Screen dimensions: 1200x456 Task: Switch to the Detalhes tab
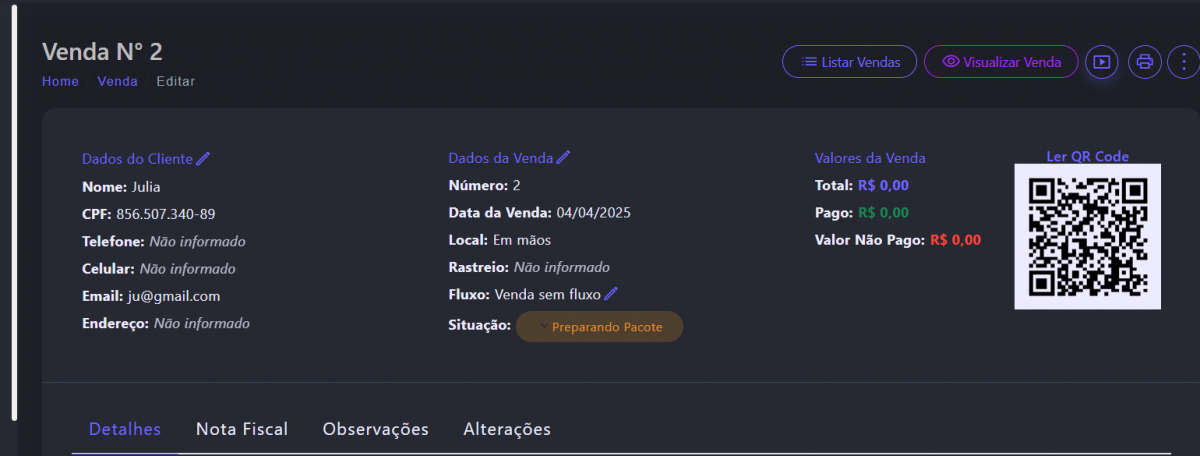click(x=125, y=429)
